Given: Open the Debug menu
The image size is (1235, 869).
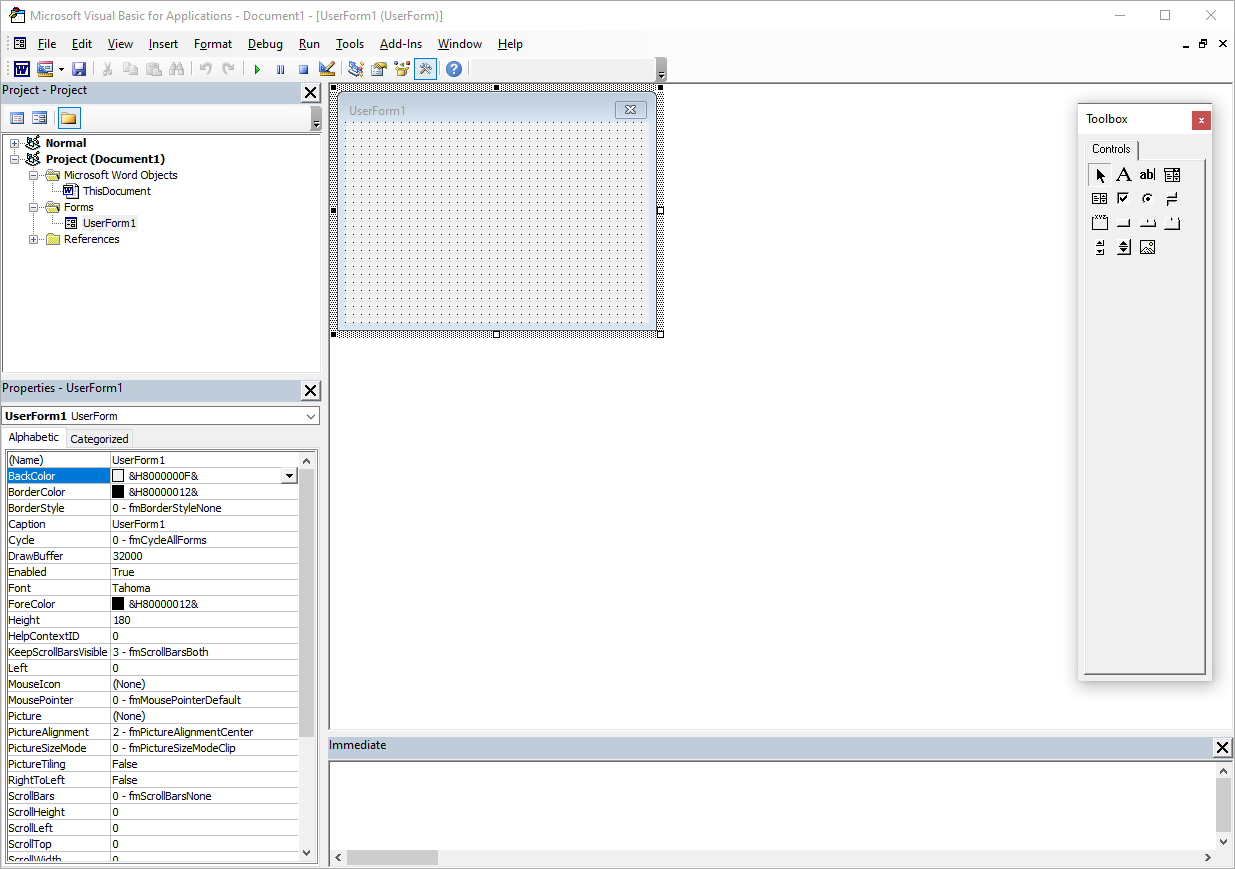Looking at the screenshot, I should (x=265, y=44).
